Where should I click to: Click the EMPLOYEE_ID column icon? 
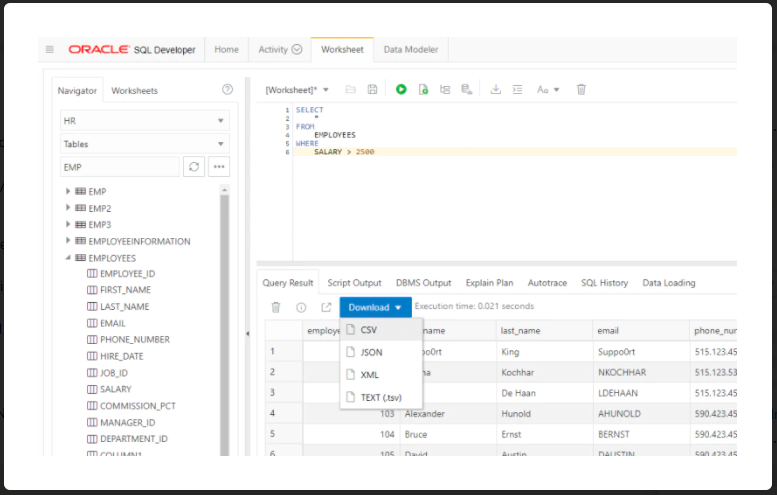click(x=92, y=274)
